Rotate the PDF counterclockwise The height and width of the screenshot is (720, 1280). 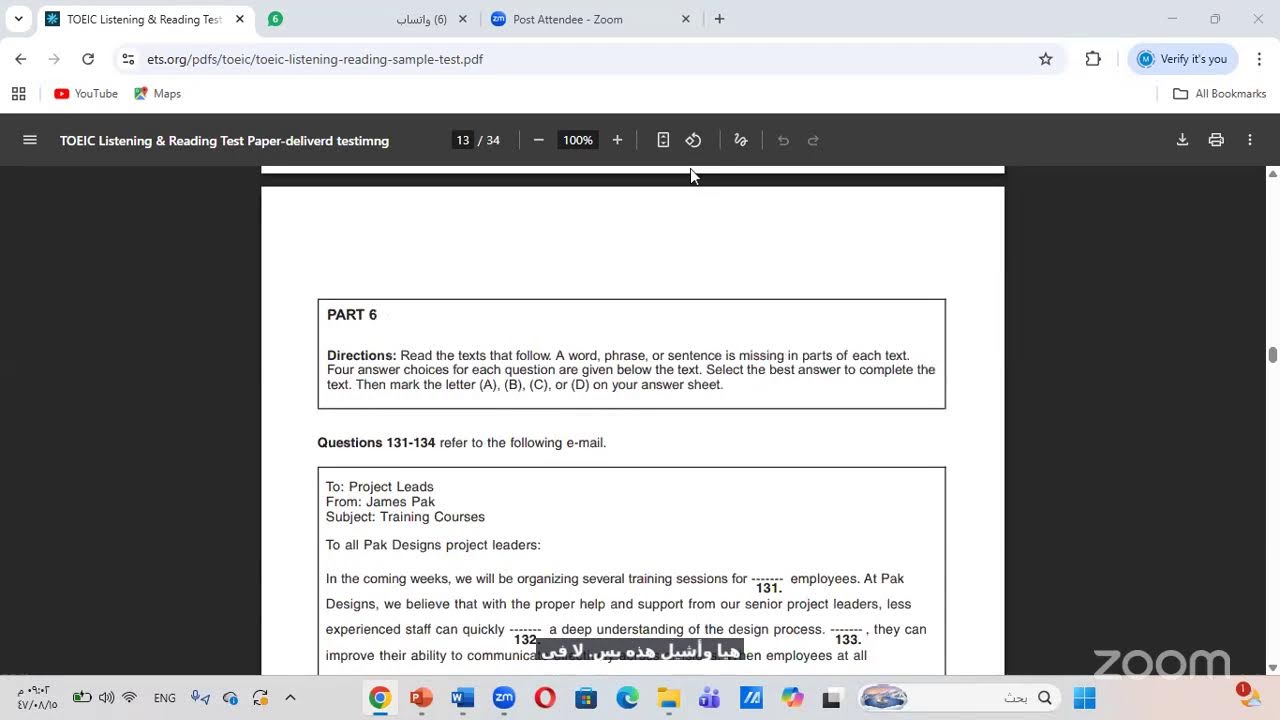click(x=694, y=140)
